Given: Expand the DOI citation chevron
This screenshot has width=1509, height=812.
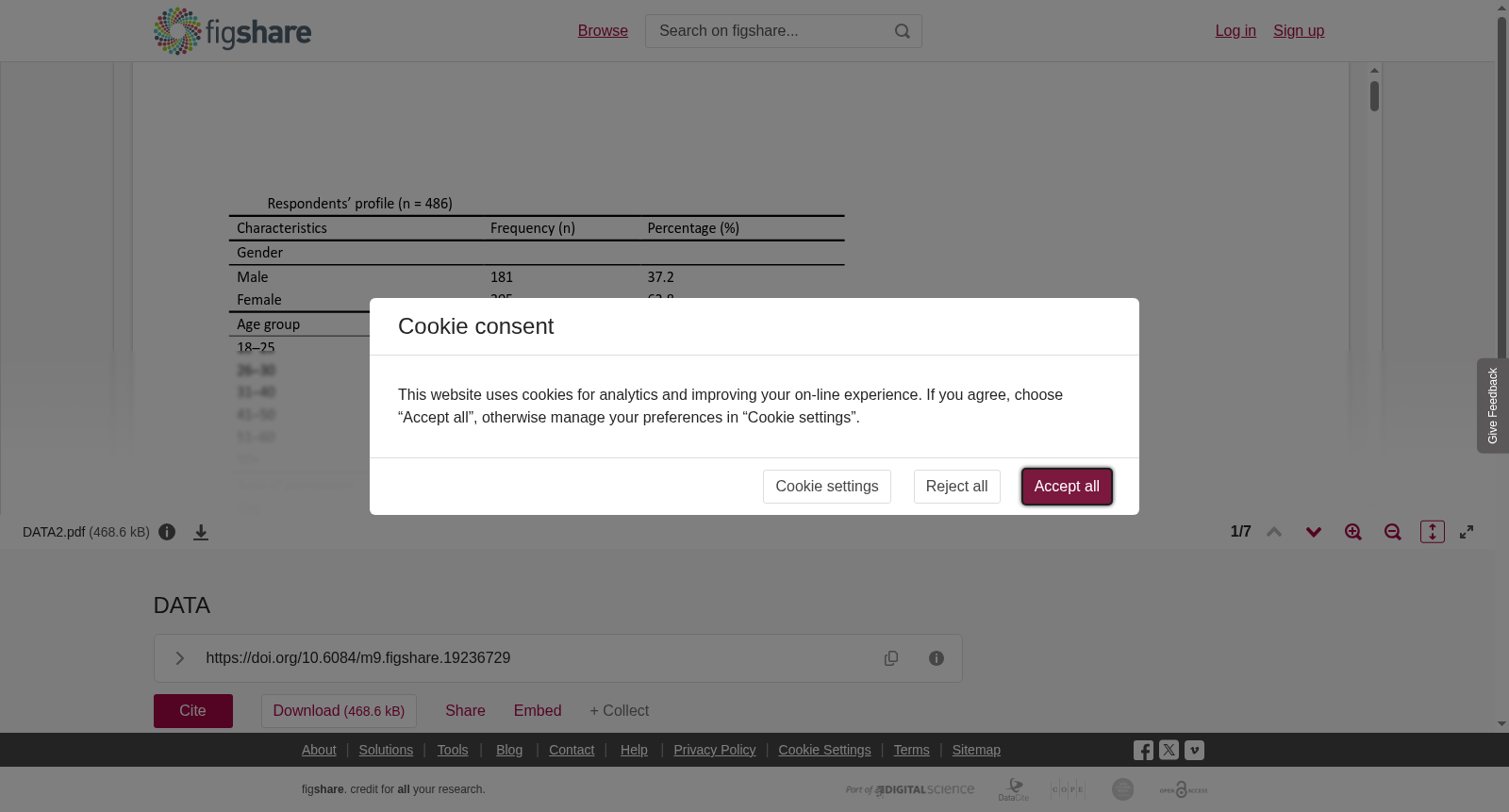Looking at the screenshot, I should coord(179,658).
